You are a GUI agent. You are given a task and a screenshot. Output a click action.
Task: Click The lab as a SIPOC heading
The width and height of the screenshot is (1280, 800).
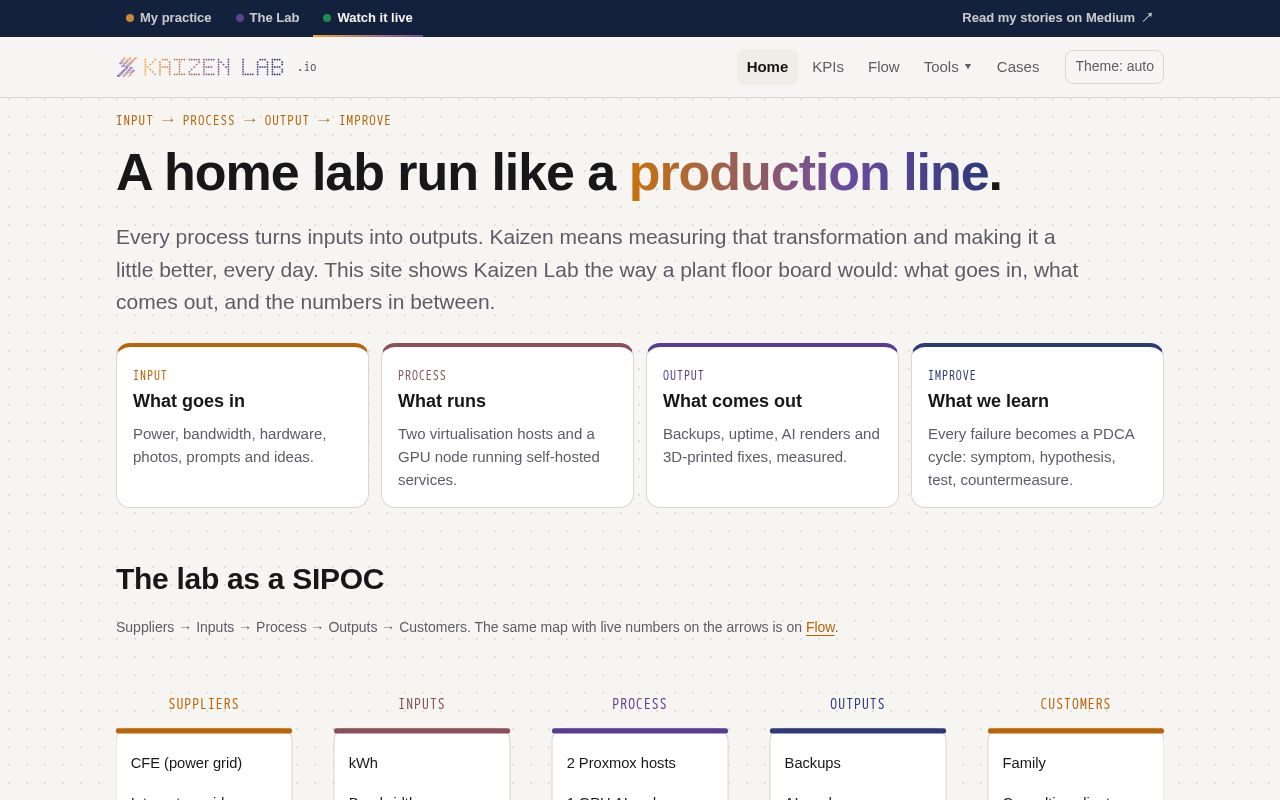[x=250, y=579]
